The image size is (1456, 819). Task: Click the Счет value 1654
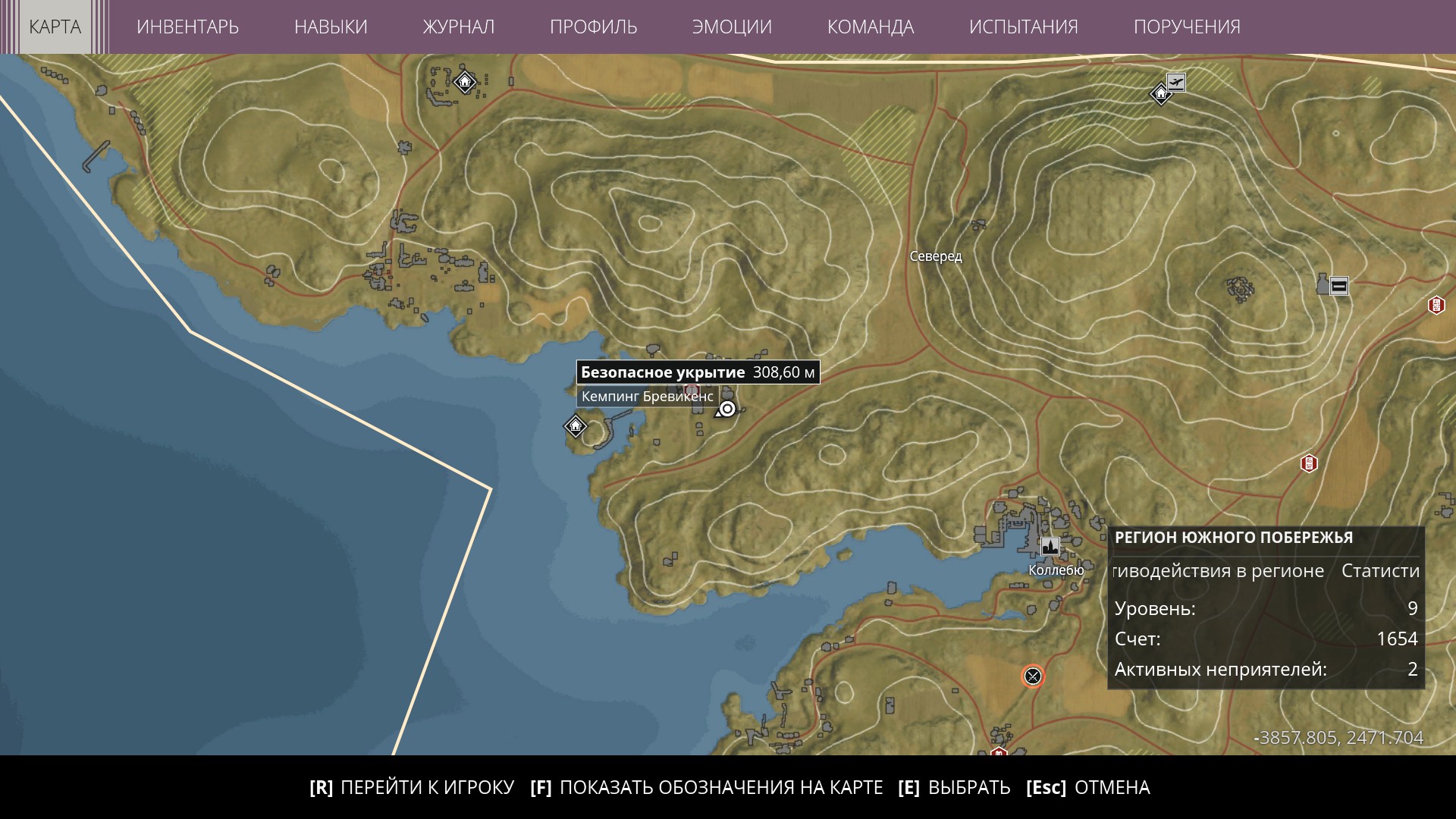click(x=1397, y=639)
